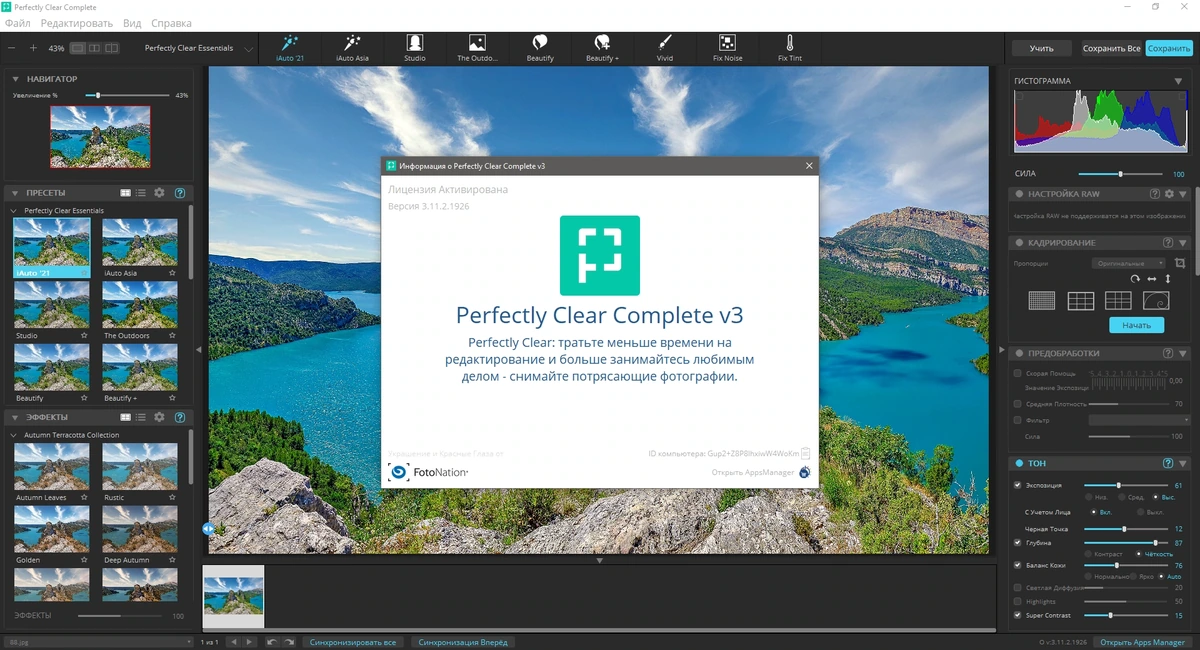The height and width of the screenshot is (650, 1200).
Task: Apply the Fix Noise toolbar preset
Action: [x=727, y=47]
